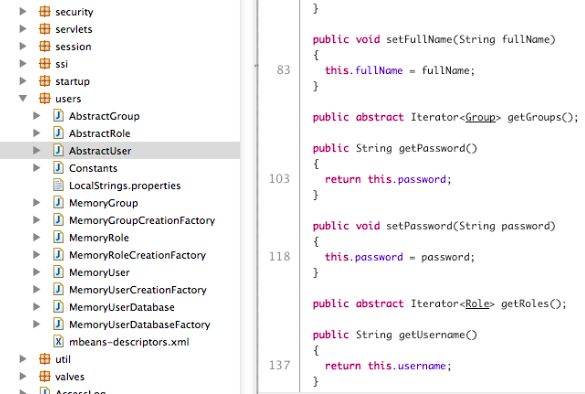Expand the AbstractGroup class node
Viewport: 585px width, 394px height.
[x=37, y=116]
